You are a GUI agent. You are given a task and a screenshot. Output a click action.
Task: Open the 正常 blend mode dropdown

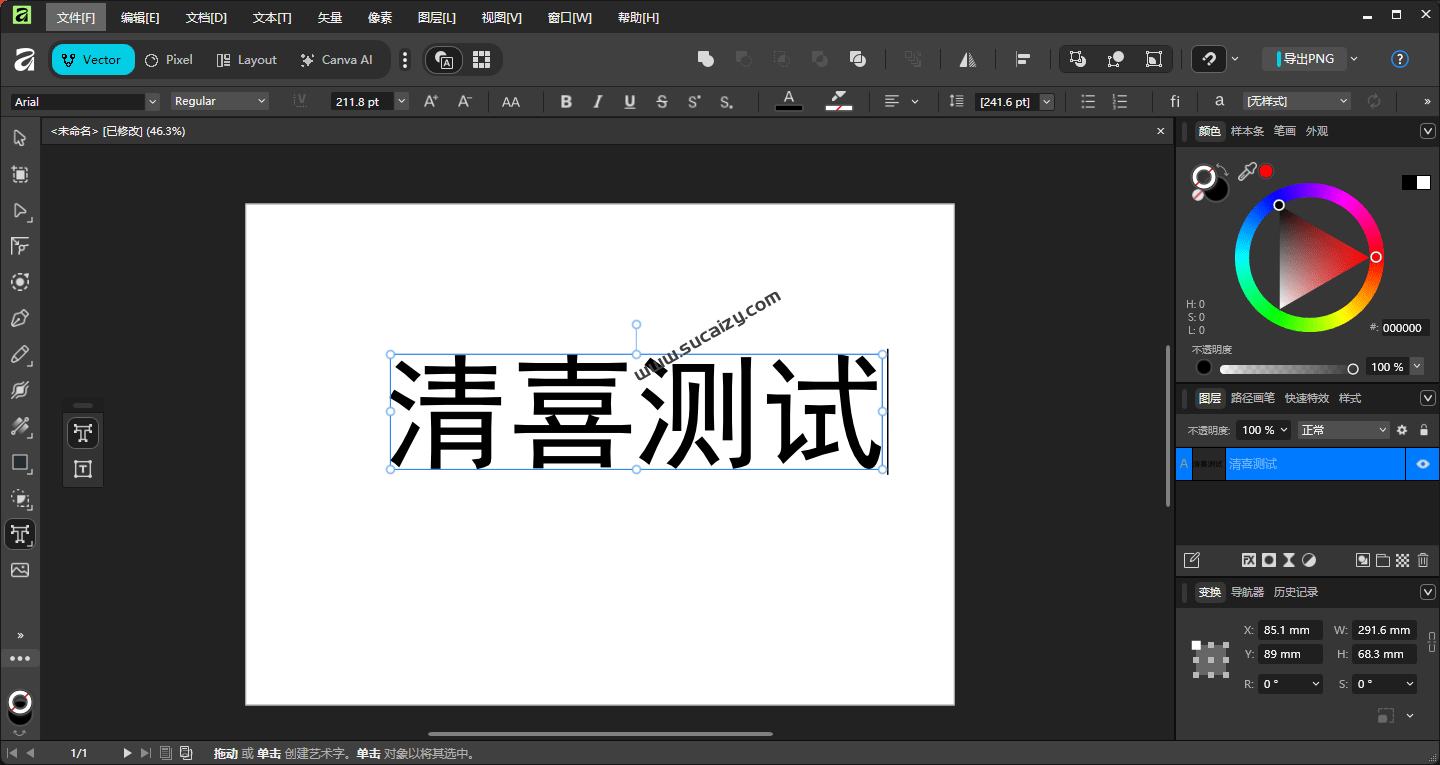pos(1342,429)
